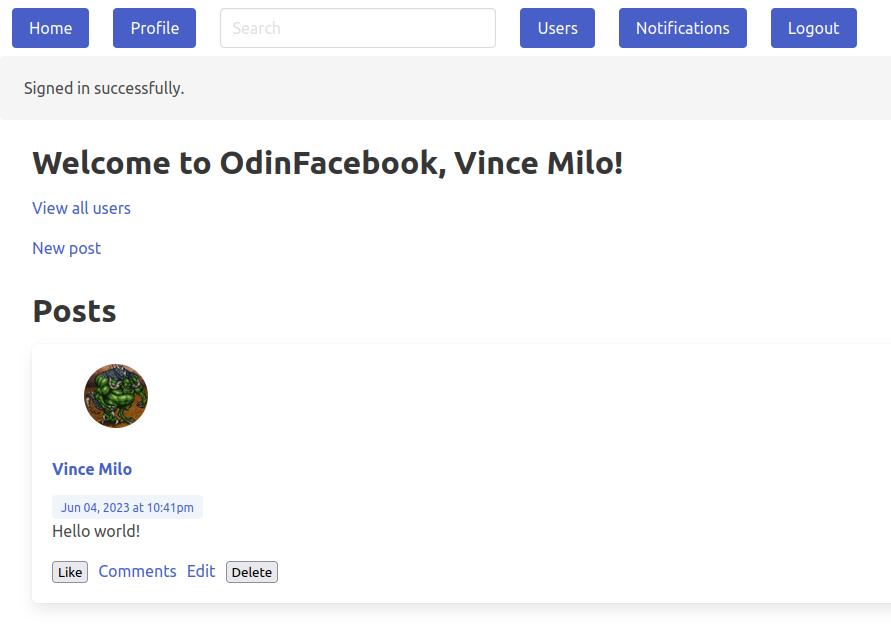Follow the View all users link
This screenshot has width=891, height=637.
[81, 209]
